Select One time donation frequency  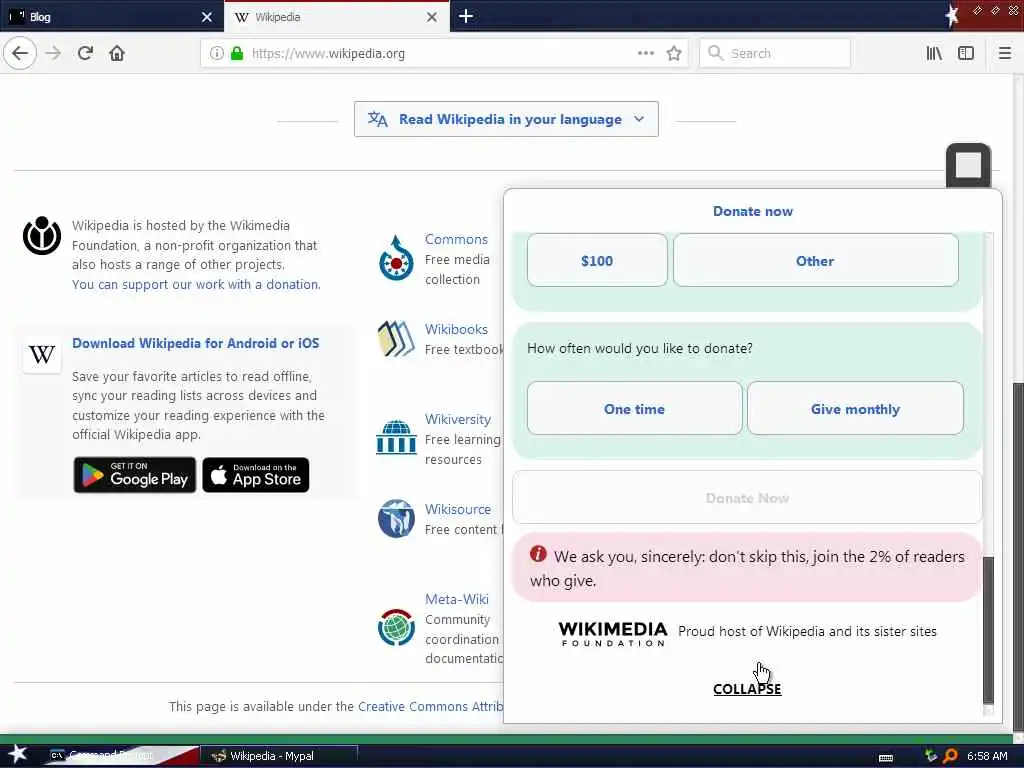(634, 409)
